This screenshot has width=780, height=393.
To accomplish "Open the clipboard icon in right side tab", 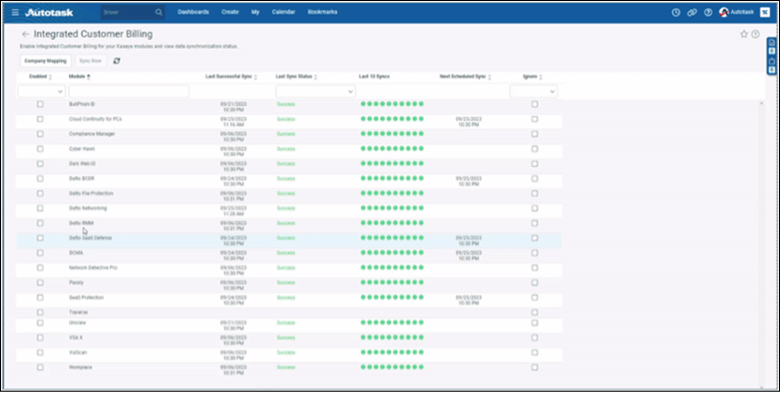I will pyautogui.click(x=772, y=61).
